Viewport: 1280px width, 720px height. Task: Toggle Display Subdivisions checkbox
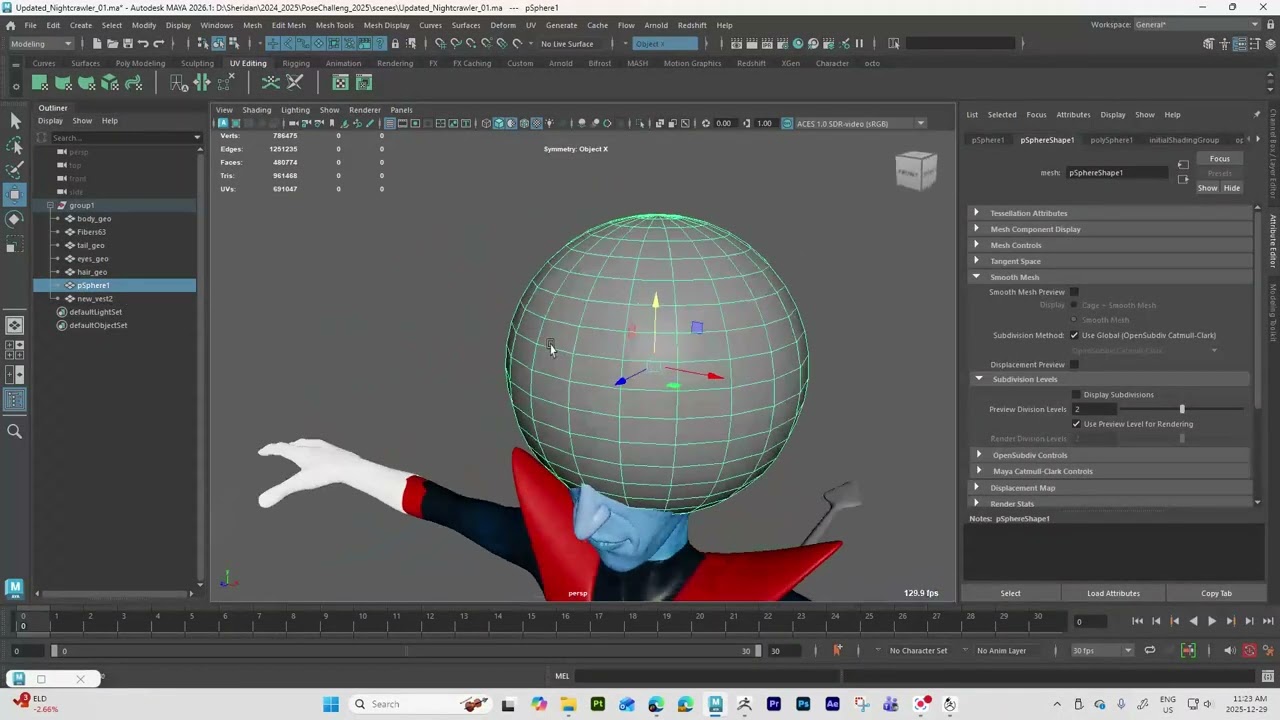point(1077,394)
